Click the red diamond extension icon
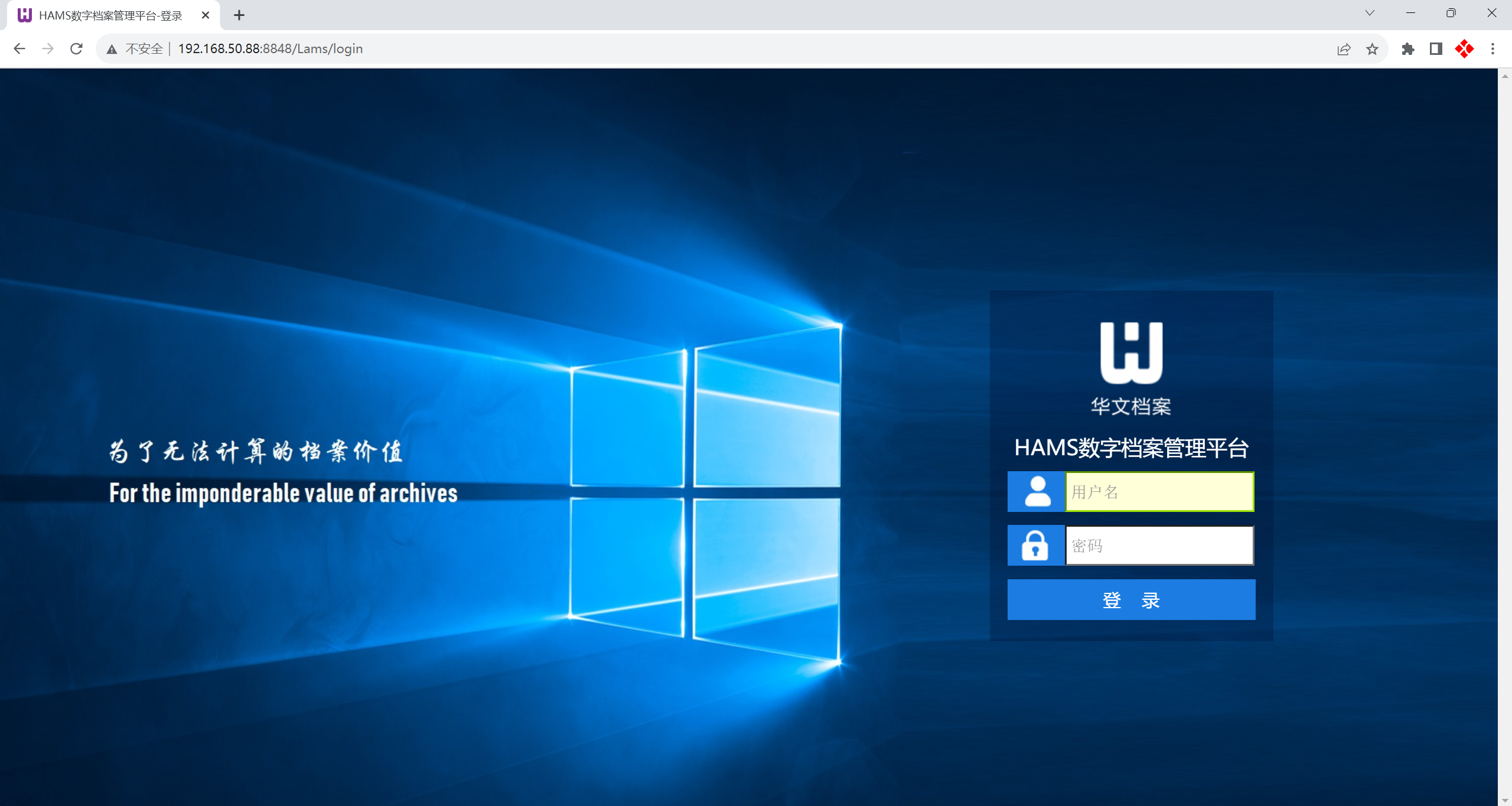Screen dimensions: 1512x806 pyautogui.click(x=1464, y=49)
